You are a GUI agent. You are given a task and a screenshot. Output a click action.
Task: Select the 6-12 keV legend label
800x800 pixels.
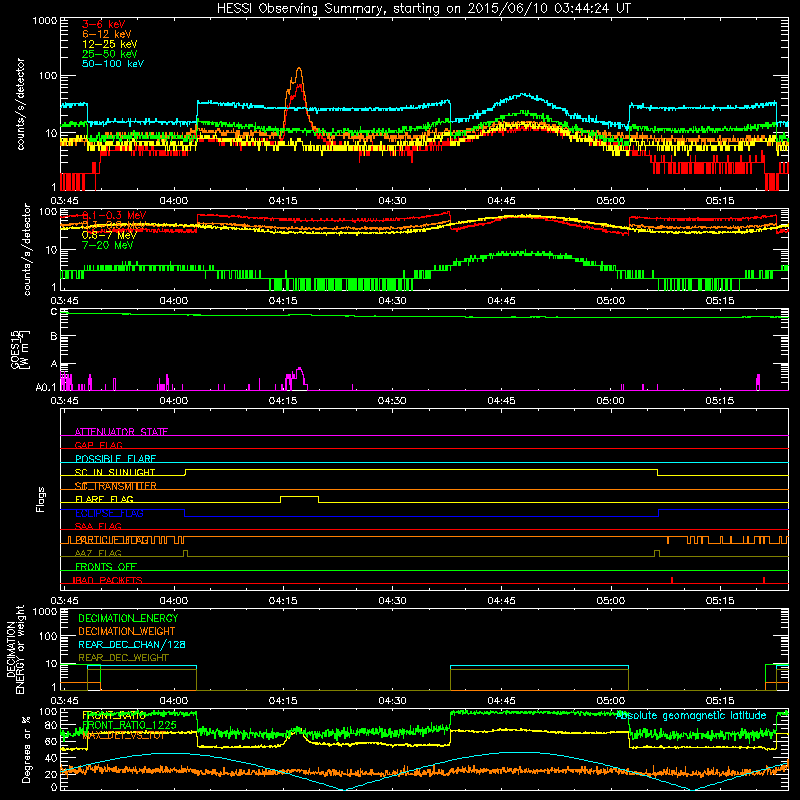pyautogui.click(x=107, y=34)
